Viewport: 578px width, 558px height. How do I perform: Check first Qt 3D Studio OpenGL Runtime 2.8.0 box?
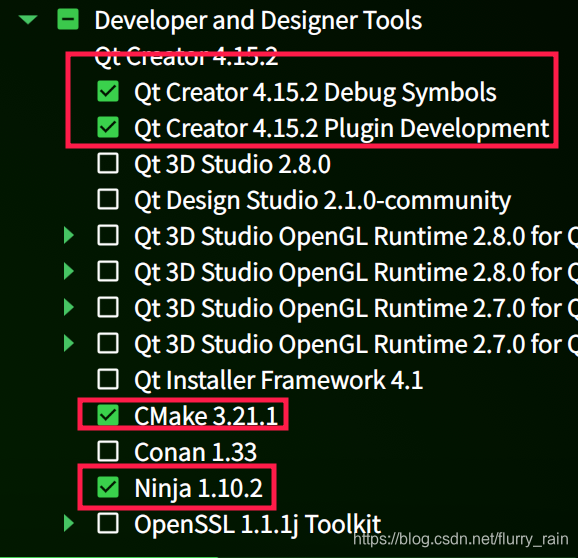(x=108, y=235)
